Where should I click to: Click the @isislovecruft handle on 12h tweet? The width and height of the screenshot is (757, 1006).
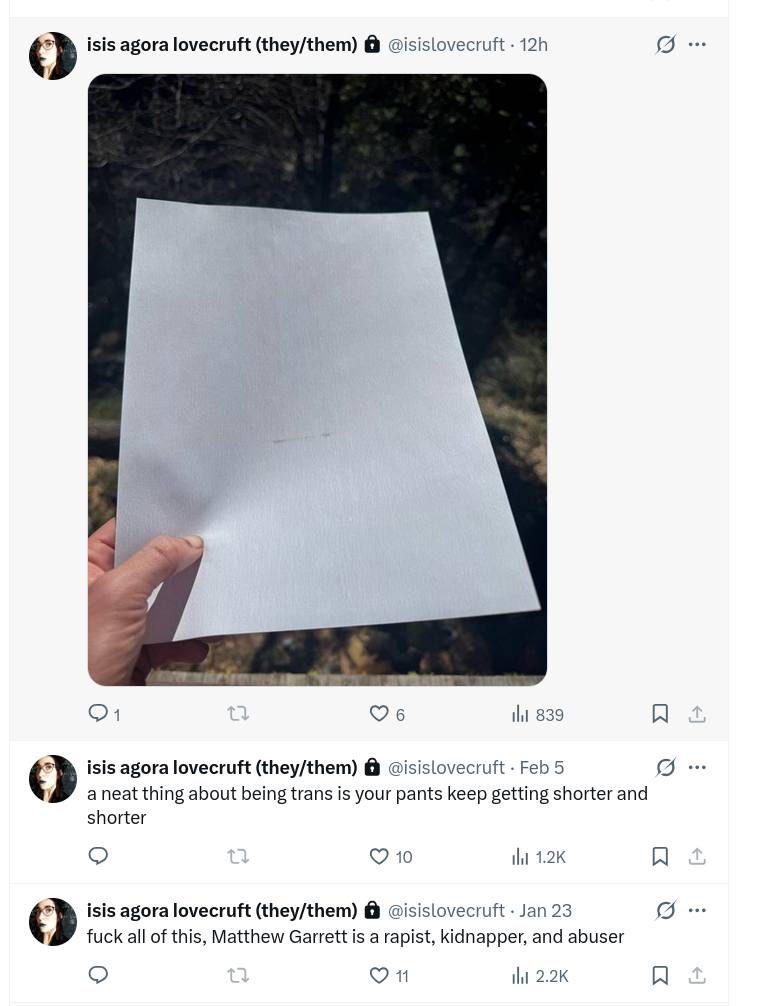pos(446,44)
